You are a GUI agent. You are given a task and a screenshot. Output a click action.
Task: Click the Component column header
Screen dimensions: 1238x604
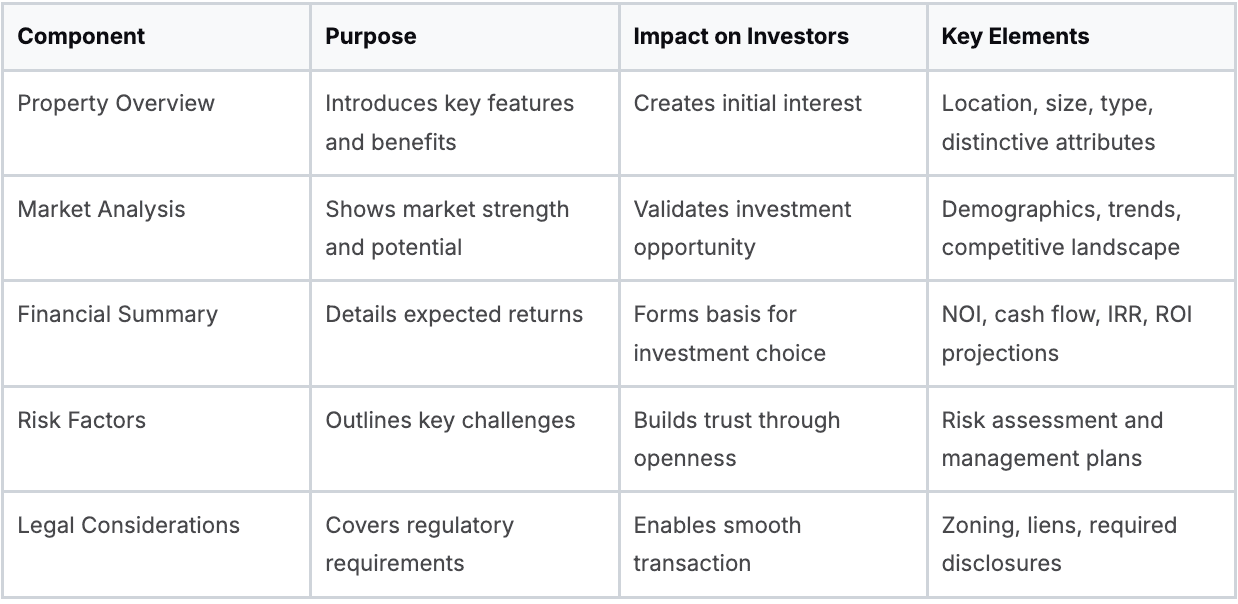pyautogui.click(x=81, y=37)
